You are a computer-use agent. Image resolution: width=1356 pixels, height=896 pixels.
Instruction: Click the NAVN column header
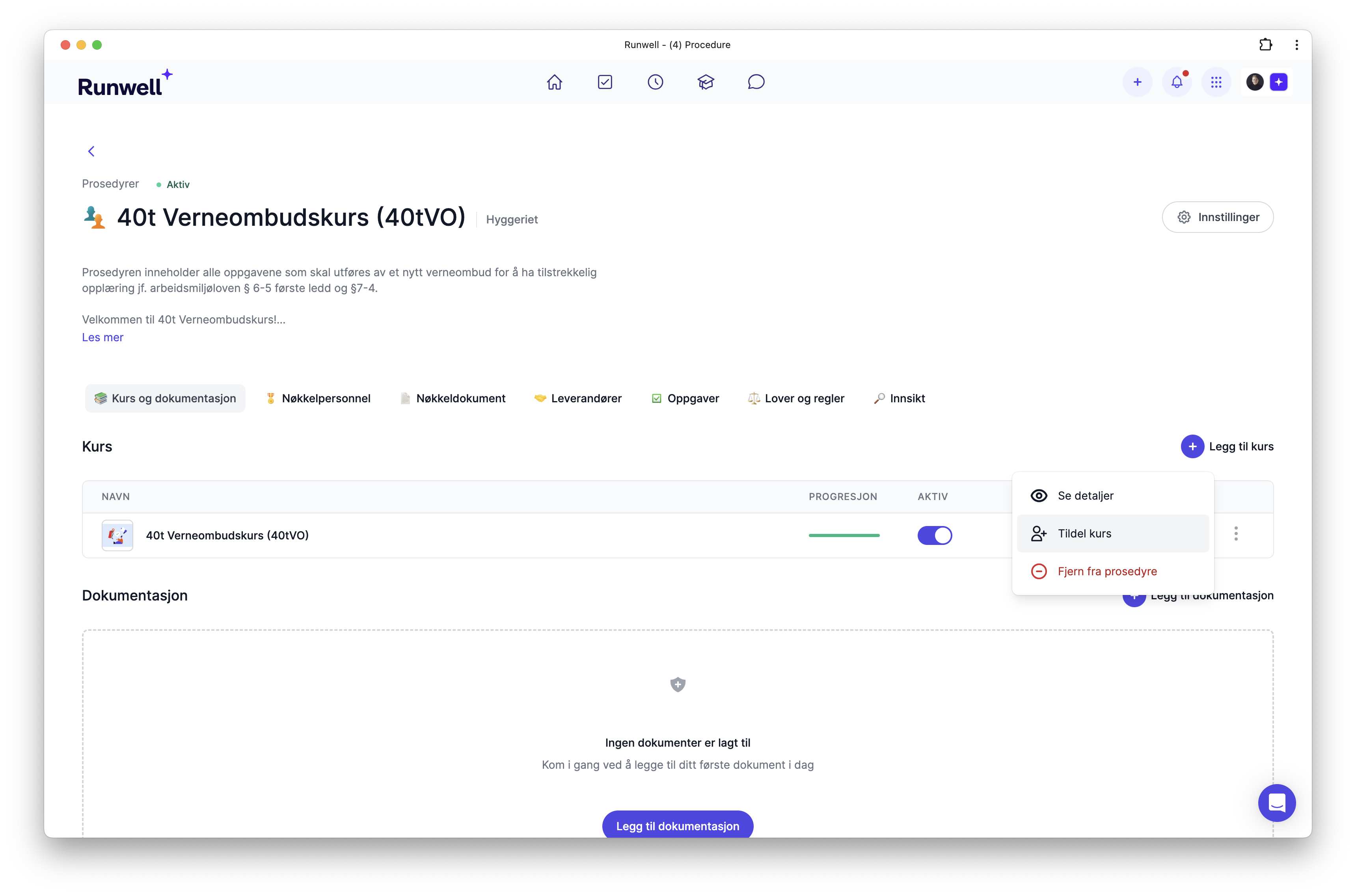click(115, 496)
